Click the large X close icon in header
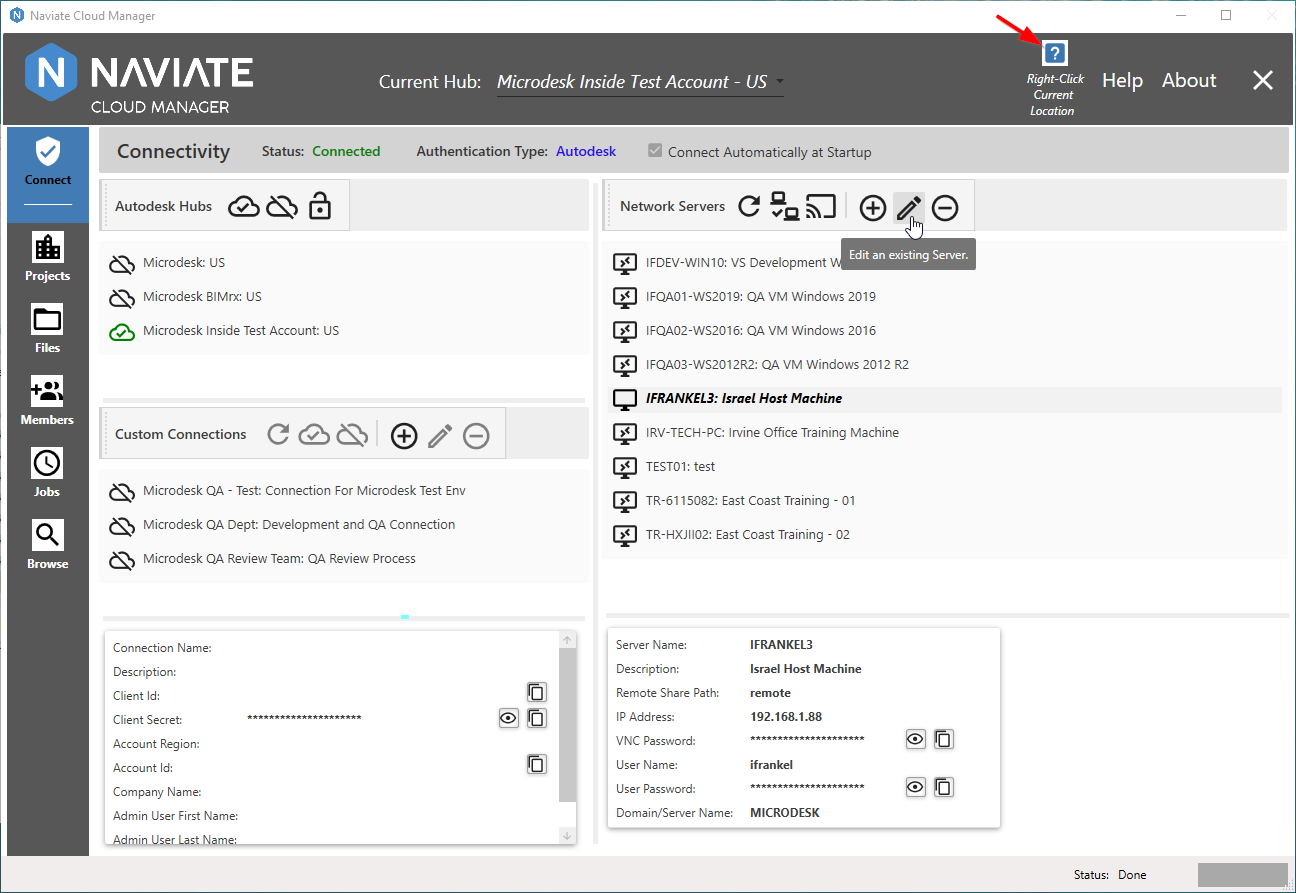Screen dimensions: 1296x893 click(1263, 81)
